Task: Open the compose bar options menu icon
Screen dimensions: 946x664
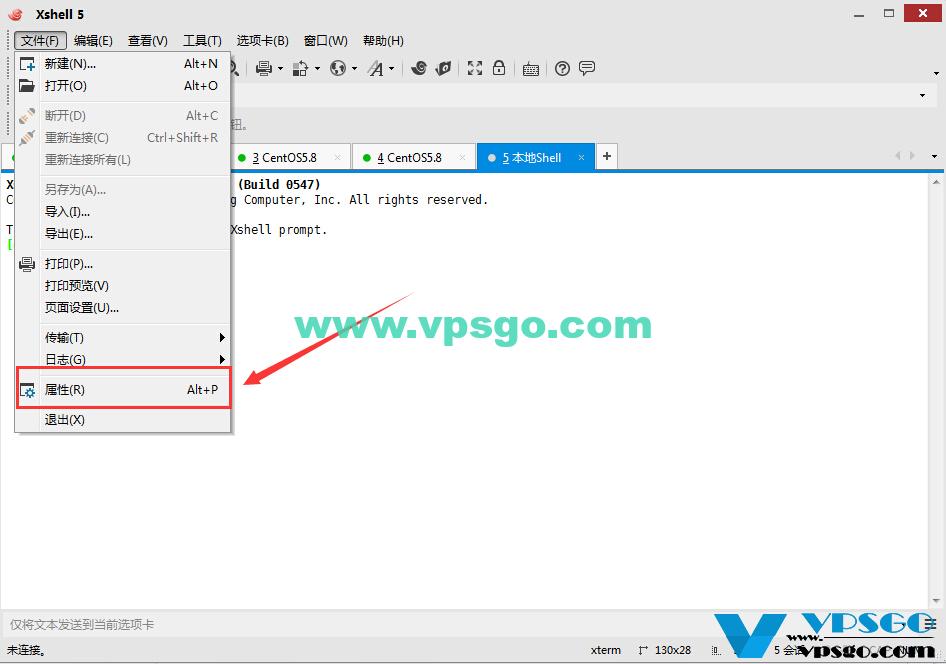Action: (x=932, y=624)
